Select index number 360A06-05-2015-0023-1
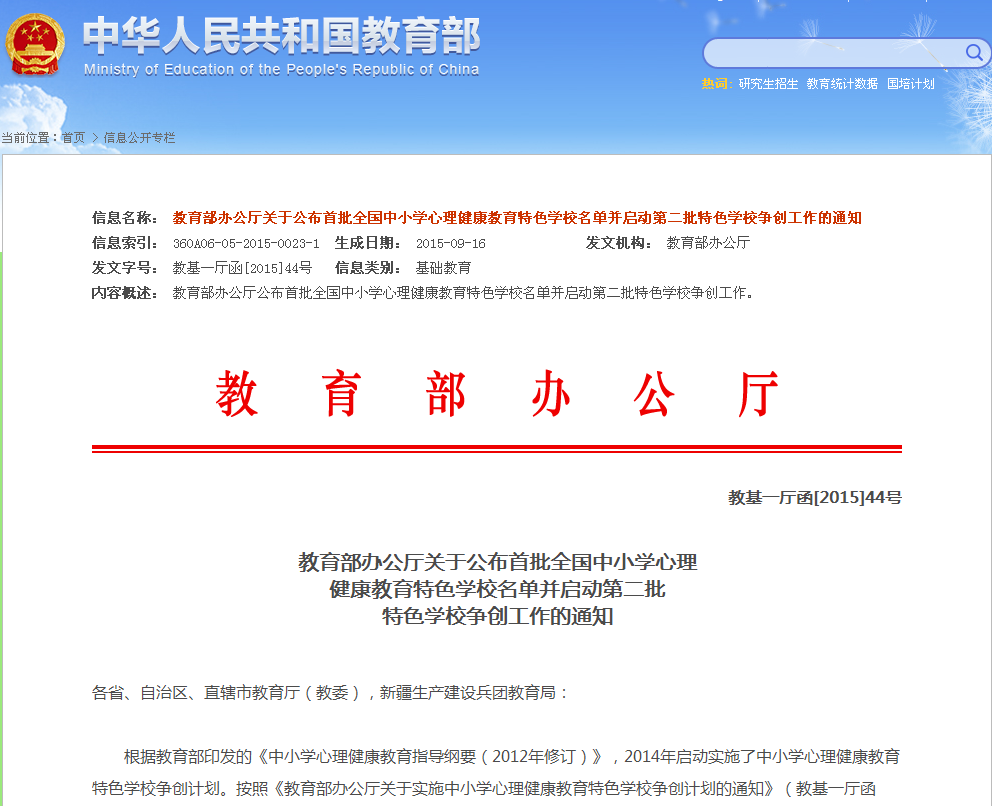 click(x=246, y=243)
